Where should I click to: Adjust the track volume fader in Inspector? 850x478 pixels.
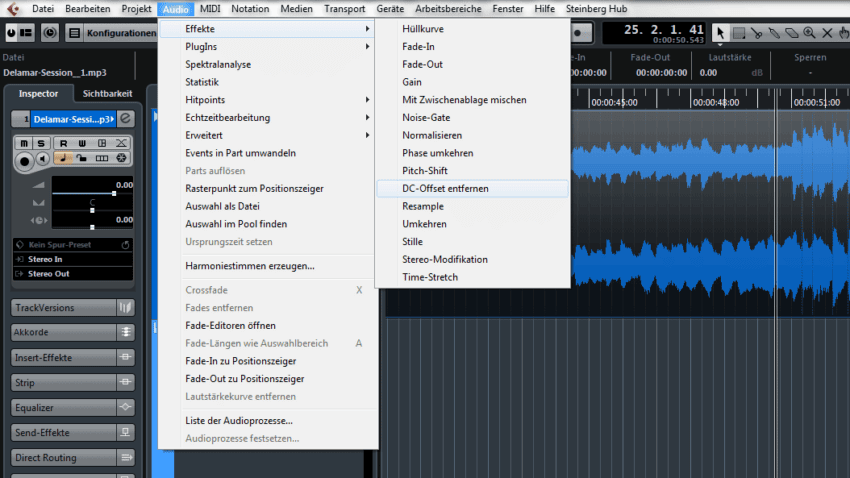tap(114, 193)
